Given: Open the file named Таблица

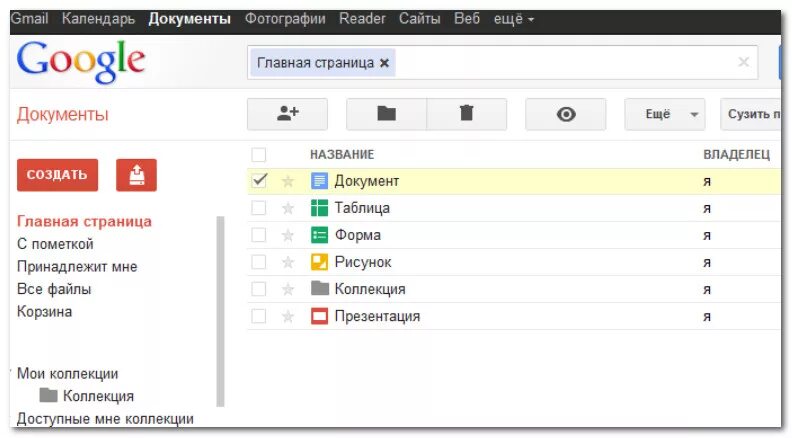Looking at the screenshot, I should pos(362,208).
